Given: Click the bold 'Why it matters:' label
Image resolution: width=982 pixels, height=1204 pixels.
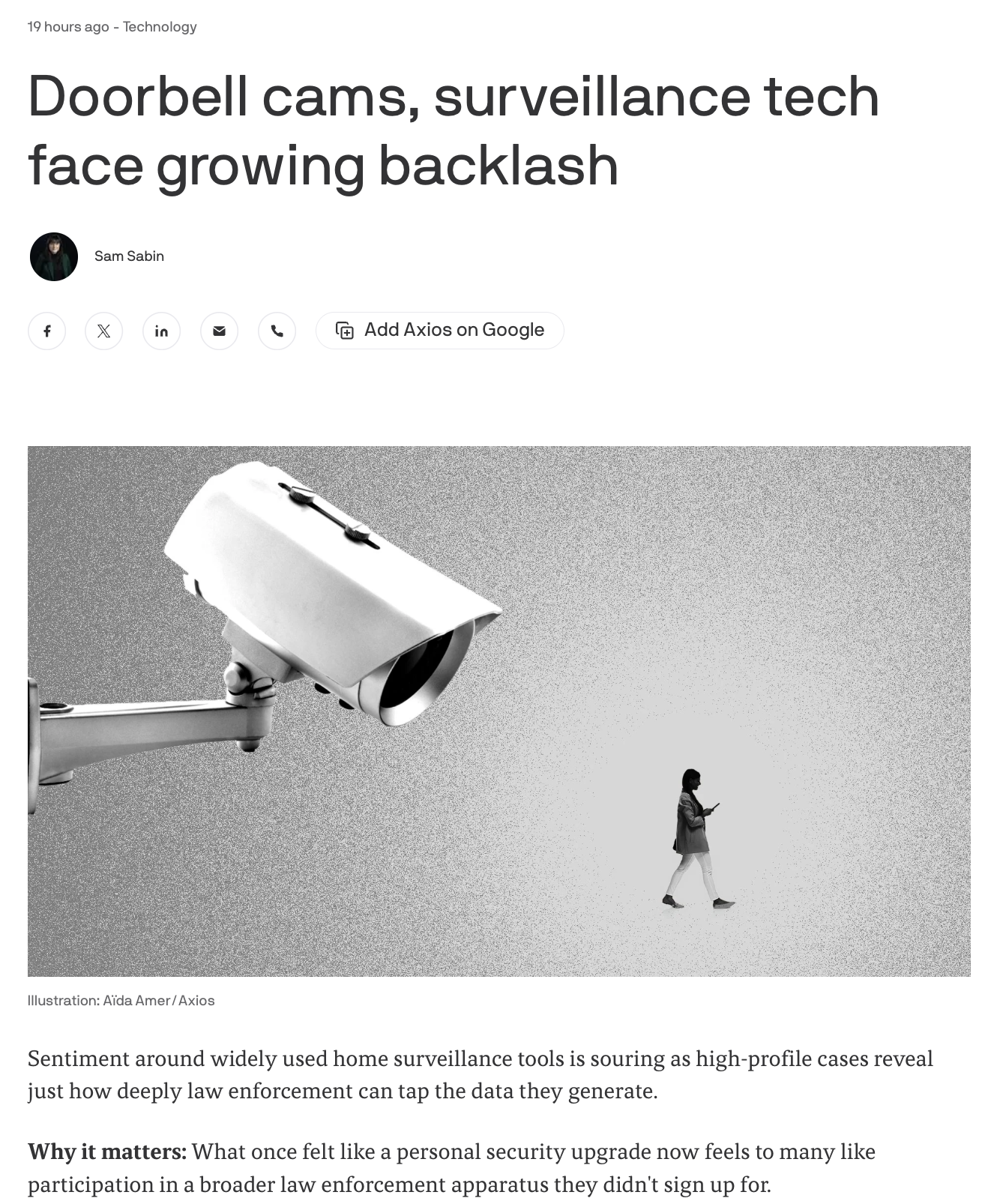Looking at the screenshot, I should point(107,1152).
